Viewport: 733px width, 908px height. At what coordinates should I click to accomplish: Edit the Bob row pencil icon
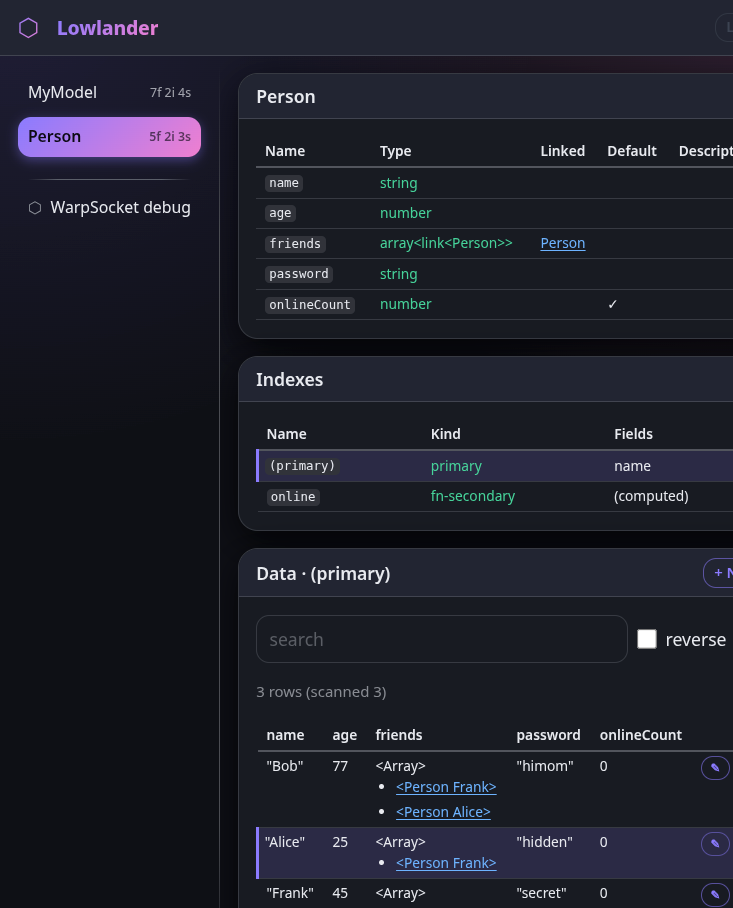[x=715, y=768]
